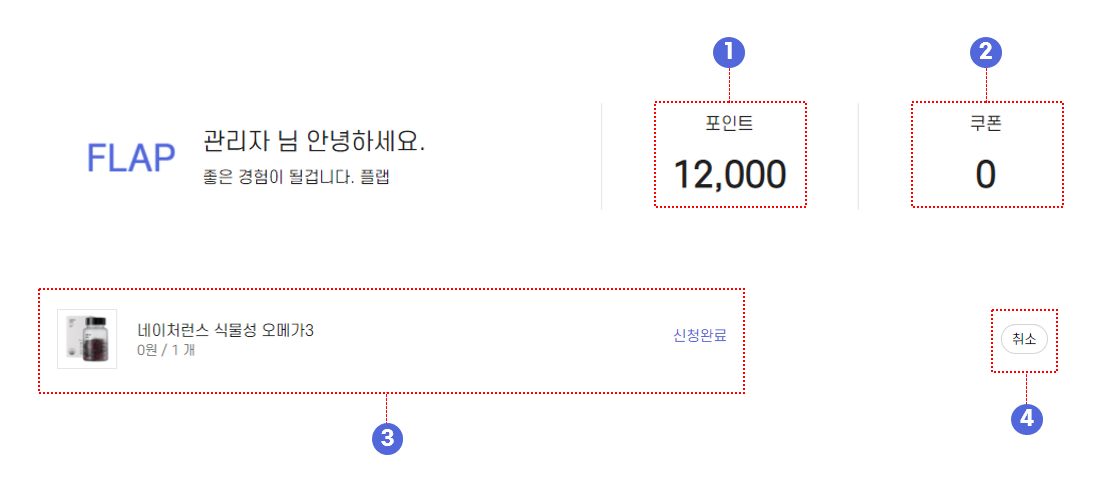The height and width of the screenshot is (490, 1097).
Task: Click the 쿠폰 label
Action: tap(986, 123)
